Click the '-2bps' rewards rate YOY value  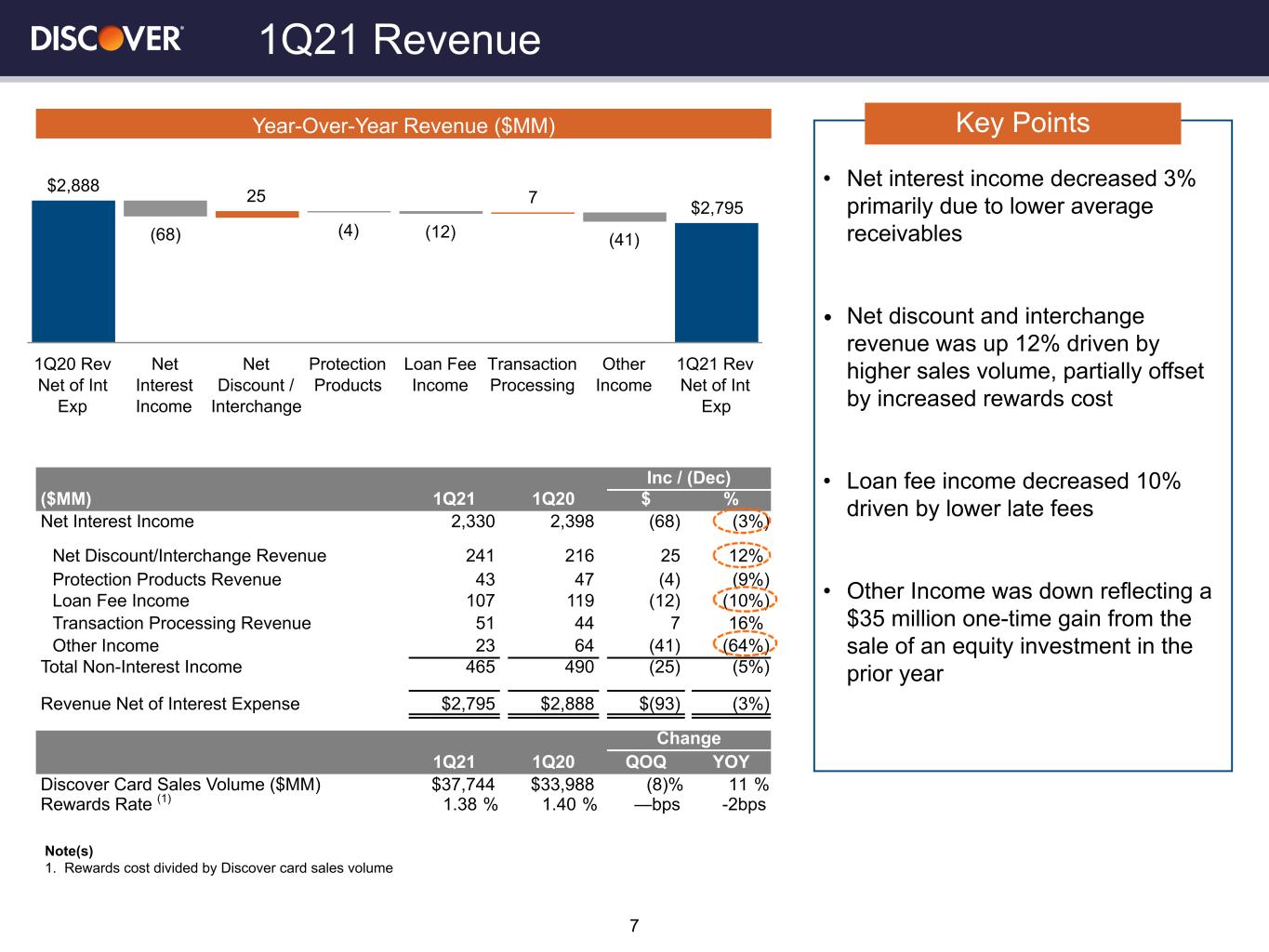coord(745,804)
